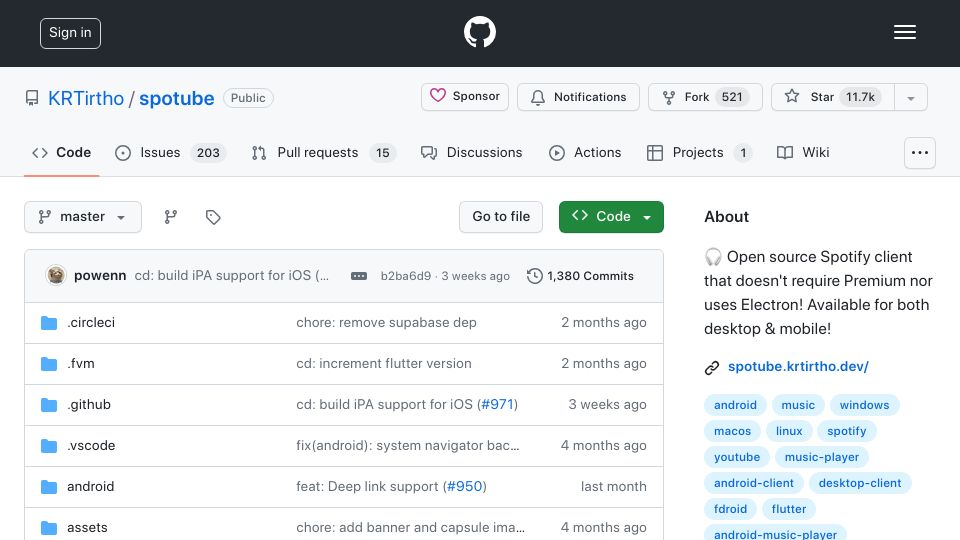
Task: Open the KRTirtho owner link
Action: [x=86, y=99]
